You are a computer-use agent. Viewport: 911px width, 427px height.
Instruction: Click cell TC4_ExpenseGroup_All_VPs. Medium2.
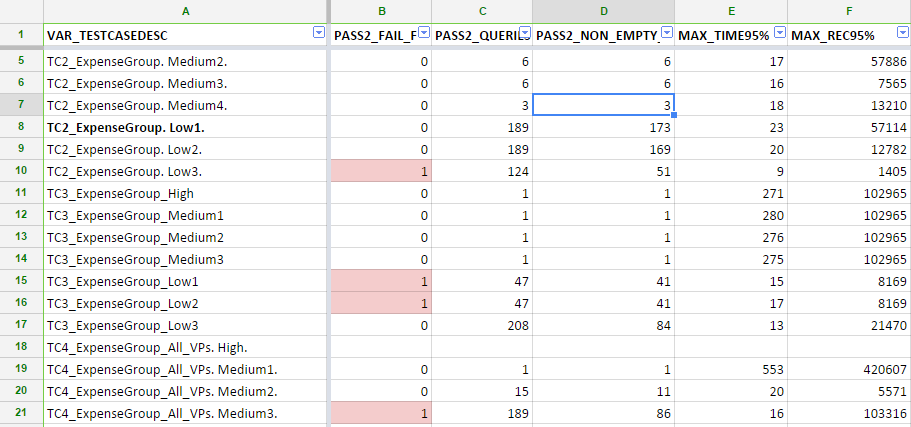tap(186, 392)
